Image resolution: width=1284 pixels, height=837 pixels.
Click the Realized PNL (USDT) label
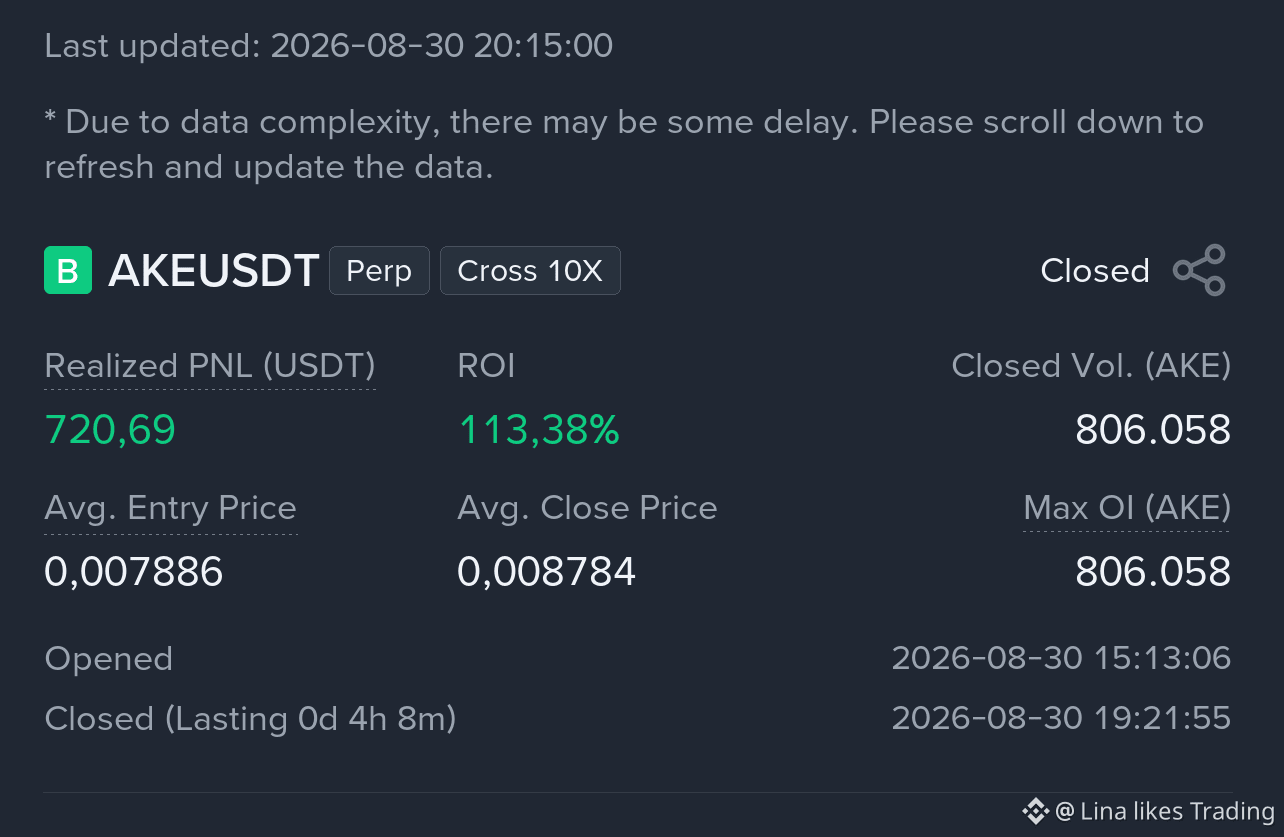click(x=210, y=366)
